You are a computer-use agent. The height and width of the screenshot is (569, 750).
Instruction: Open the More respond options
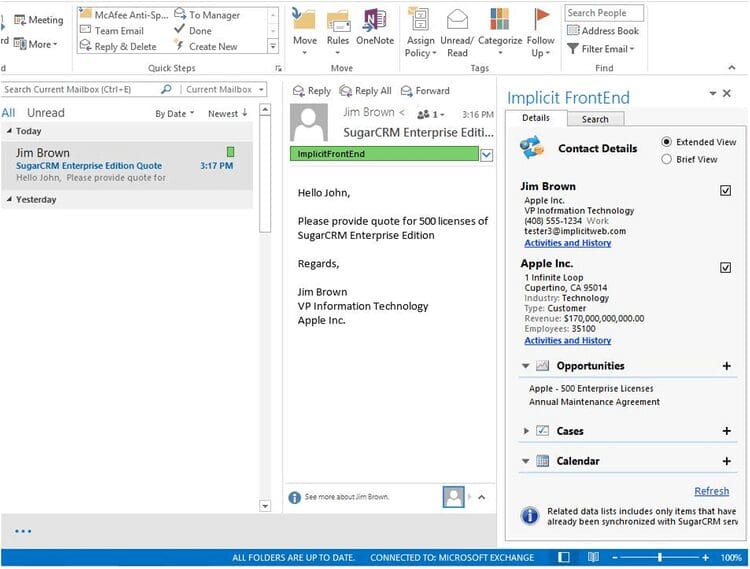[x=35, y=44]
